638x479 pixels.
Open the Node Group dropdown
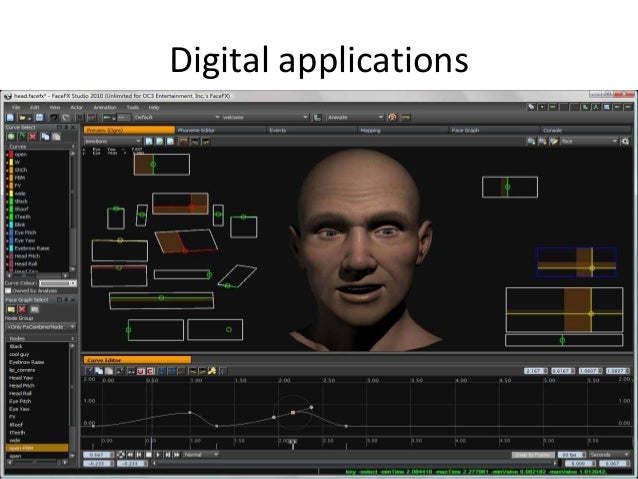40,326
